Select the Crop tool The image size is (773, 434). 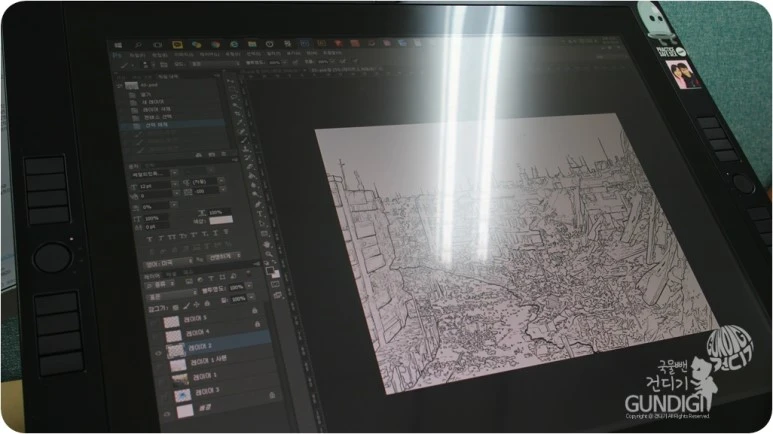(x=238, y=113)
